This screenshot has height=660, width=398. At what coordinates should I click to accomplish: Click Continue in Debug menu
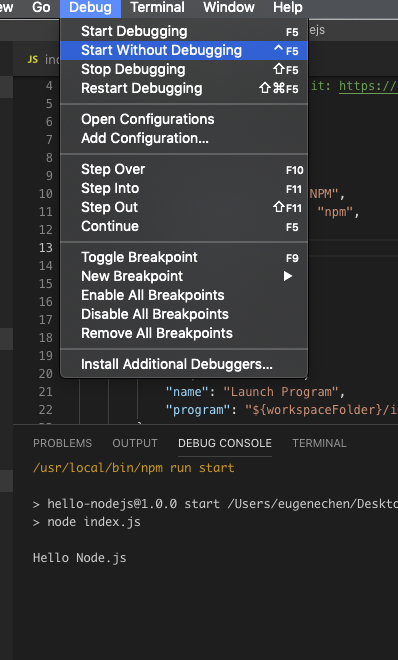(184, 226)
